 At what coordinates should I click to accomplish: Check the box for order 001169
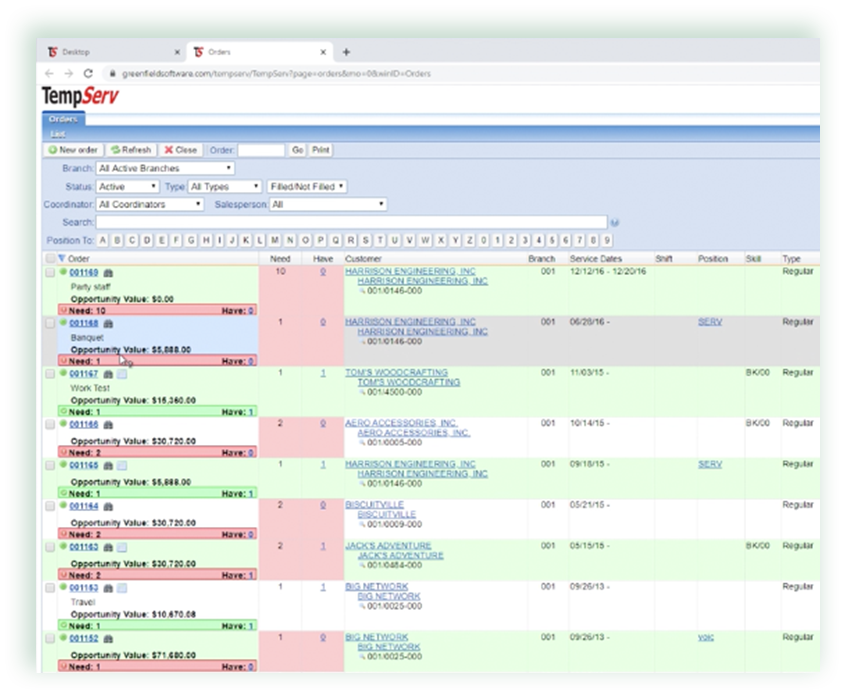(50, 273)
